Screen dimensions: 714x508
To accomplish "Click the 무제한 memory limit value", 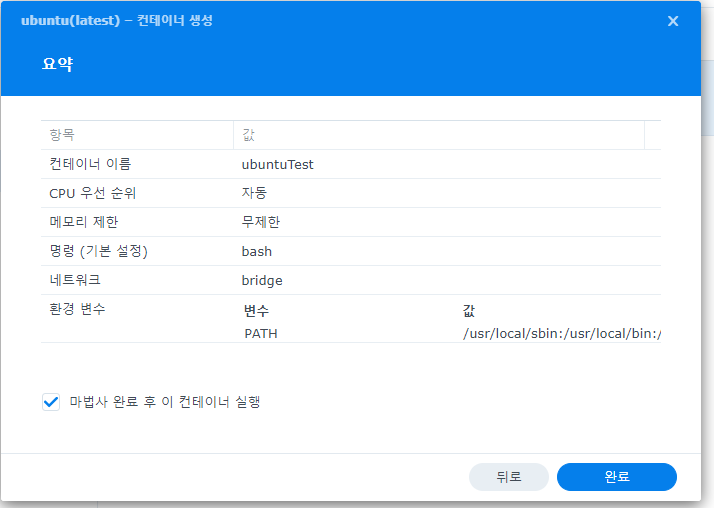I will point(260,222).
